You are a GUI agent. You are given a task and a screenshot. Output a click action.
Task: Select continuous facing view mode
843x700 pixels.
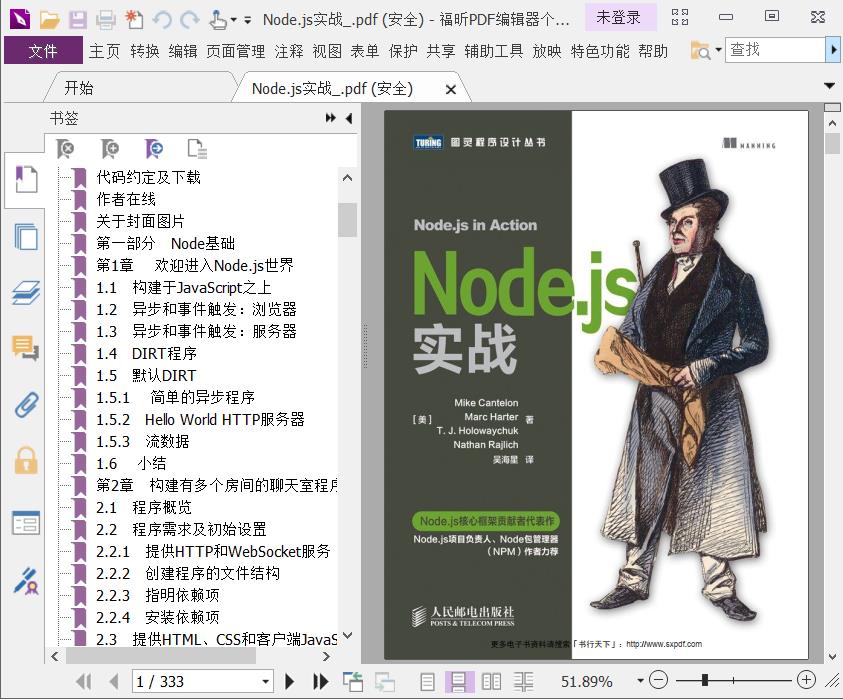tap(523, 682)
